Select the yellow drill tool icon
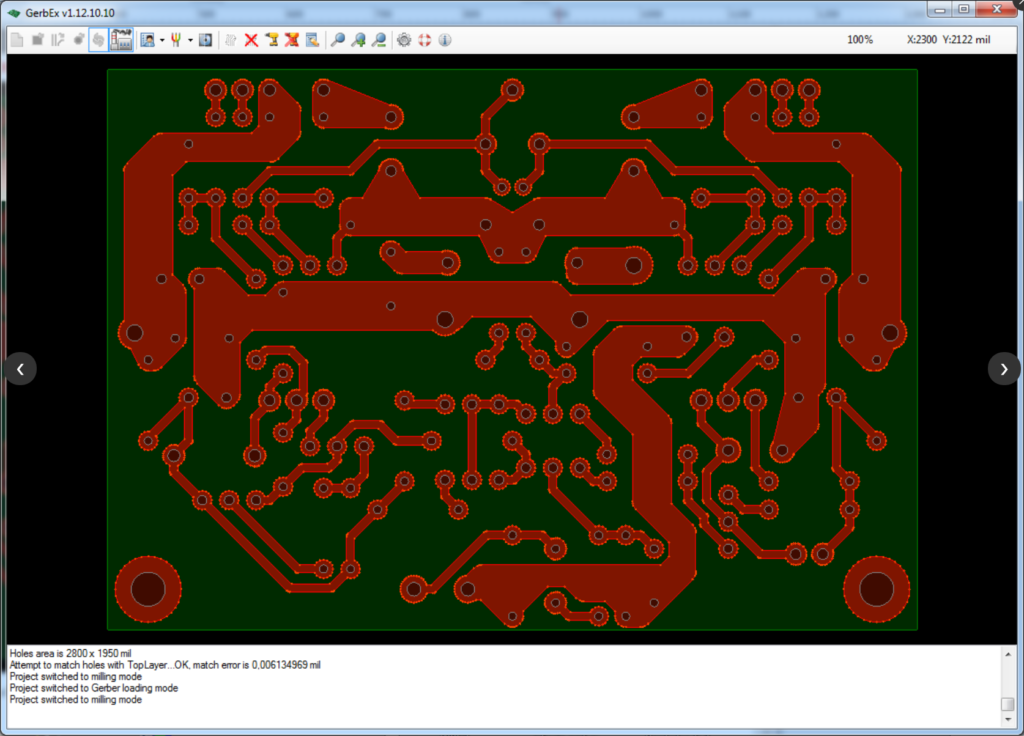The image size is (1024, 736). (271, 40)
